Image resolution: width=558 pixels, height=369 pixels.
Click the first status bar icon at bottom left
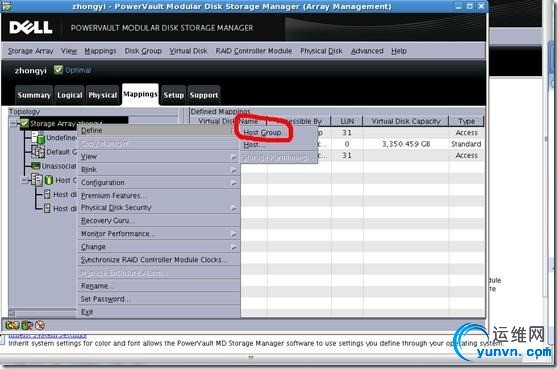click(12, 325)
